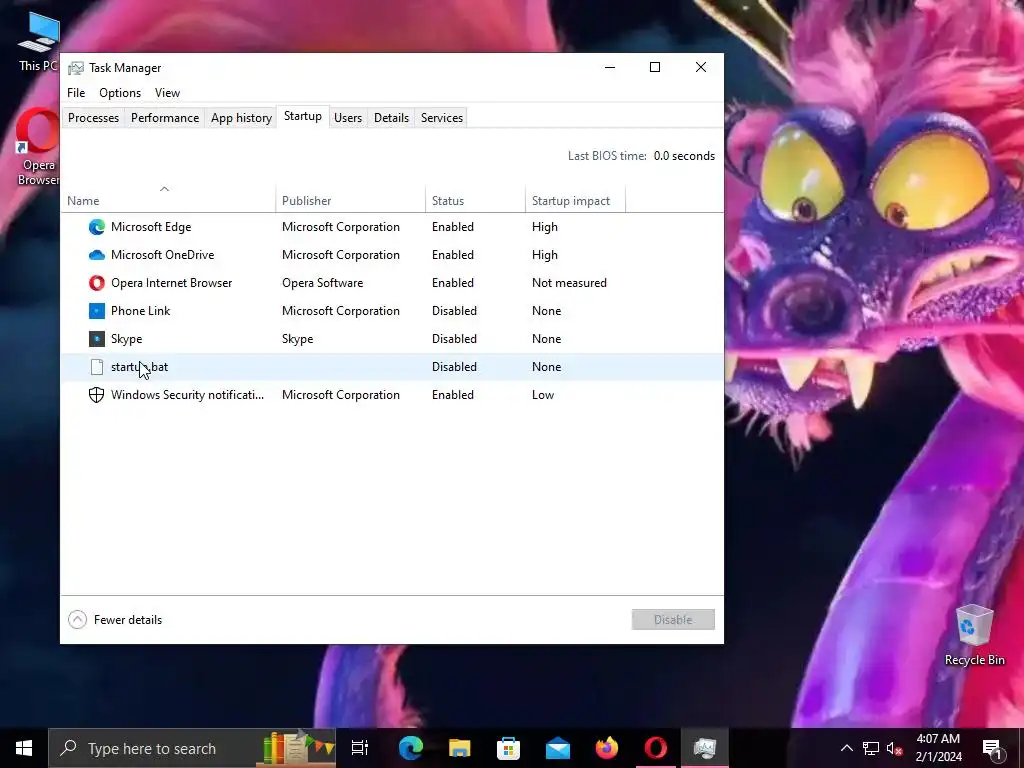The image size is (1024, 768).
Task: Launch Firefox from the taskbar
Action: 607,748
